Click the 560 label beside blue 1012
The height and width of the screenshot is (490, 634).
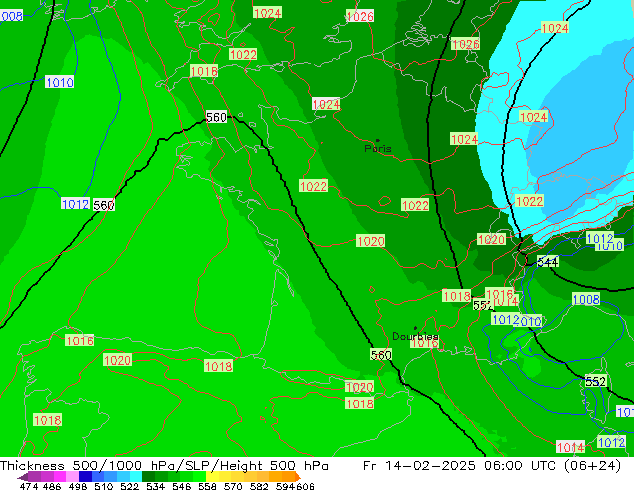[x=104, y=205]
